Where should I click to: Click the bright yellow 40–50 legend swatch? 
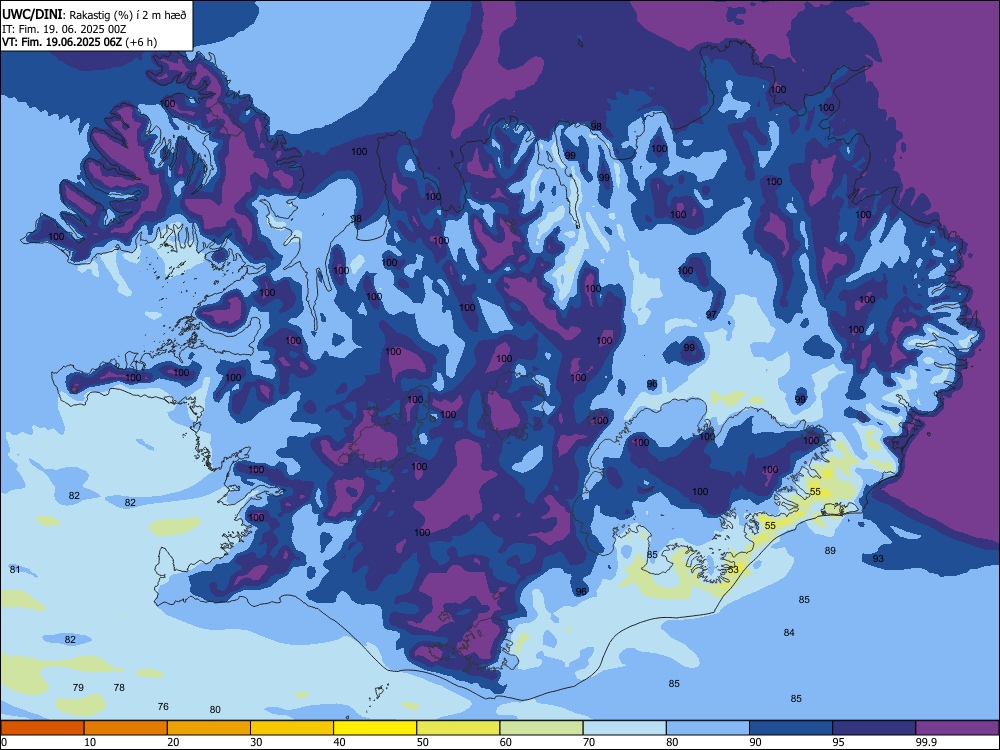click(375, 728)
